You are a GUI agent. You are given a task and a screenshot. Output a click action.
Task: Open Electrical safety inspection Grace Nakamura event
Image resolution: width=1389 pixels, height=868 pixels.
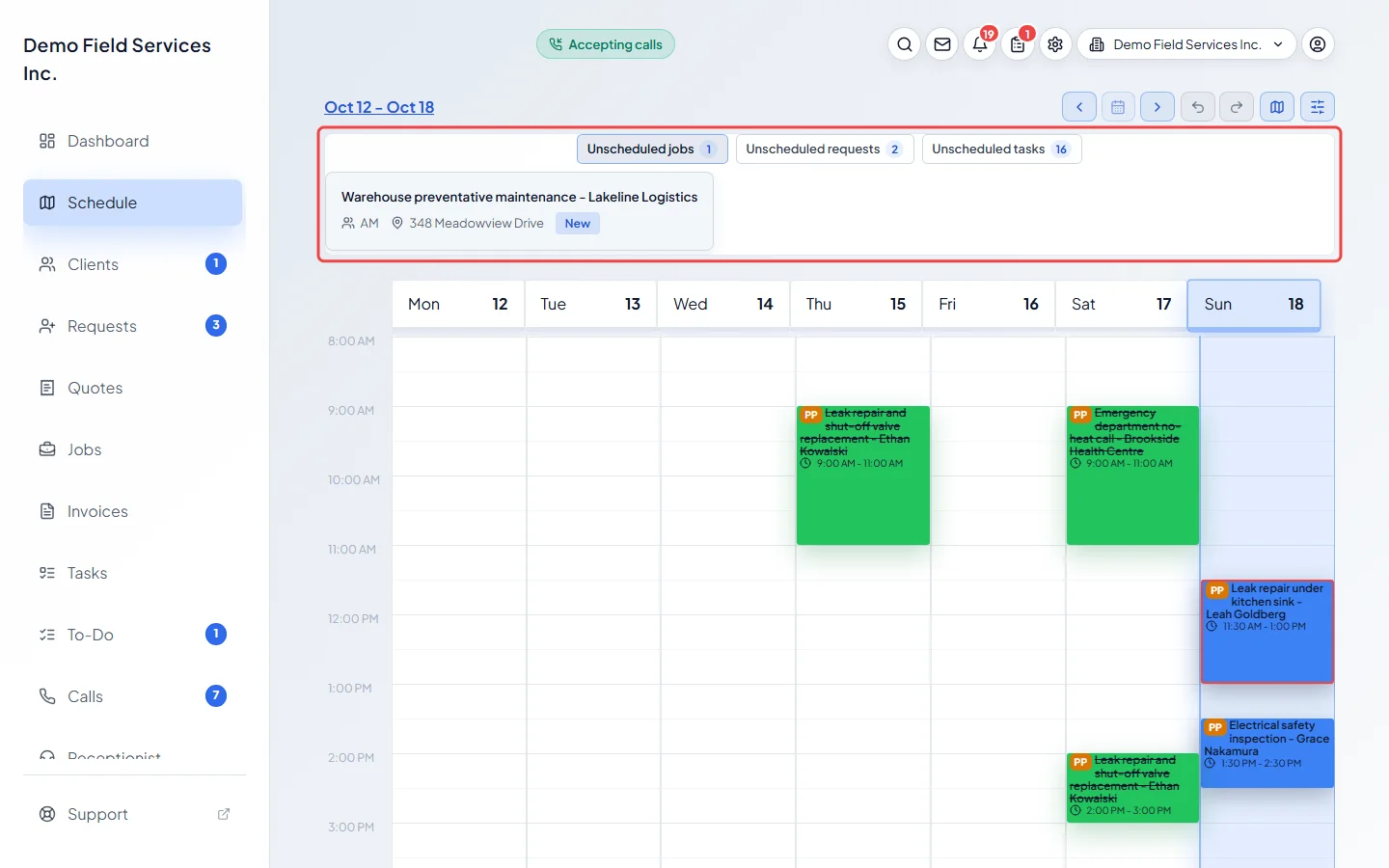1267,753
